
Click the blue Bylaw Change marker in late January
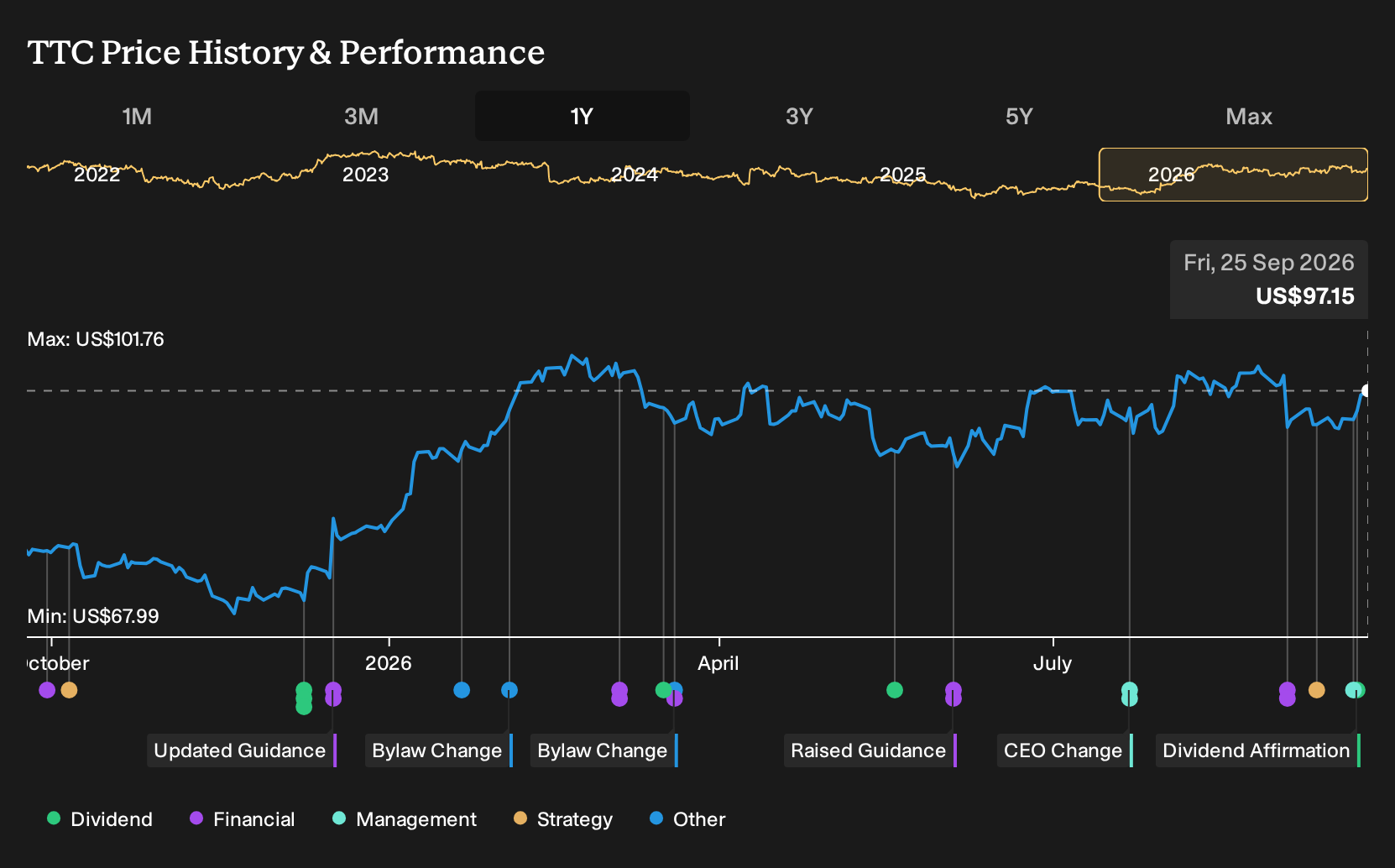click(x=509, y=690)
